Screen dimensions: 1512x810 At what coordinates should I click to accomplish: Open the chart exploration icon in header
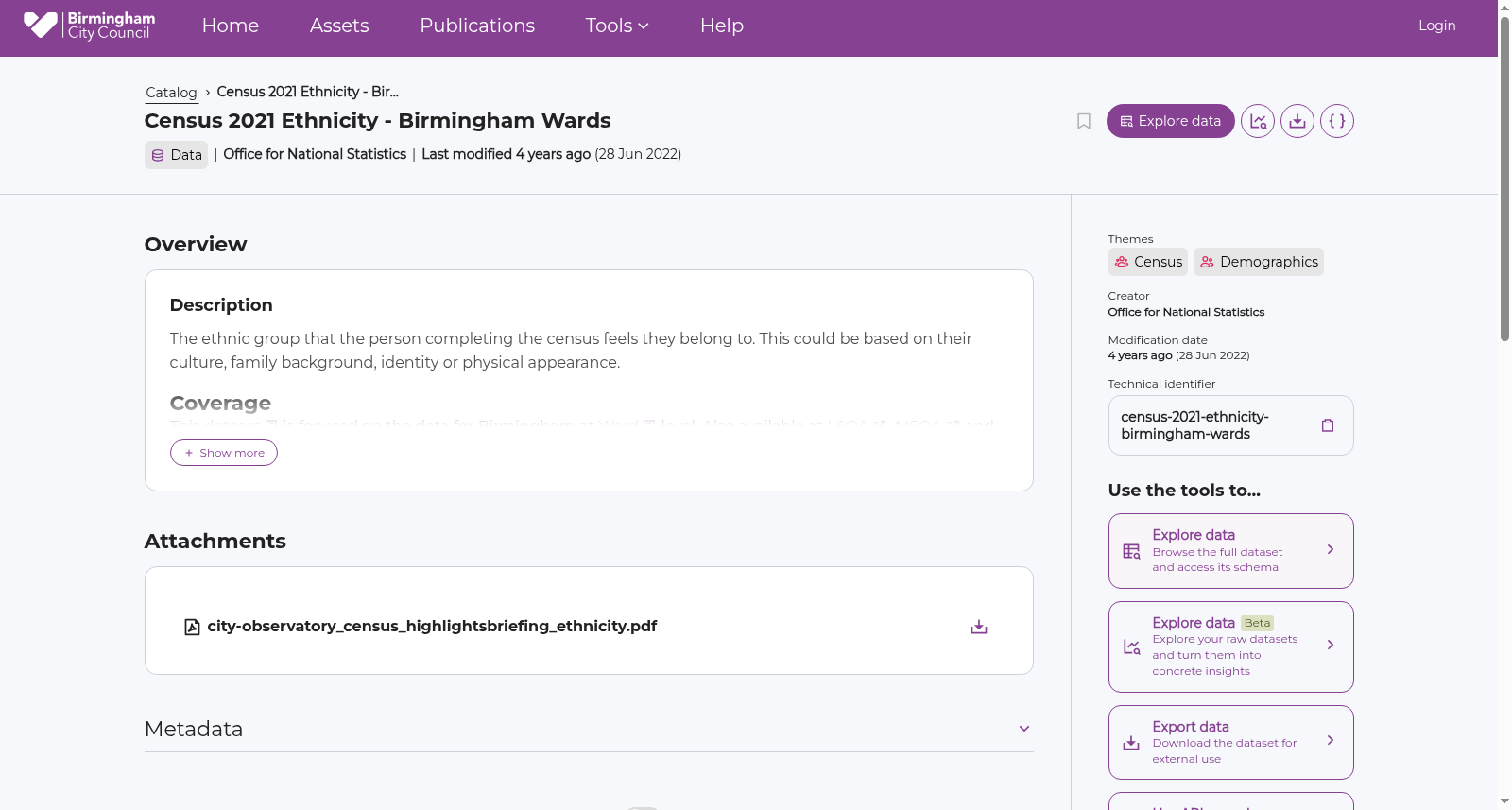(x=1258, y=121)
